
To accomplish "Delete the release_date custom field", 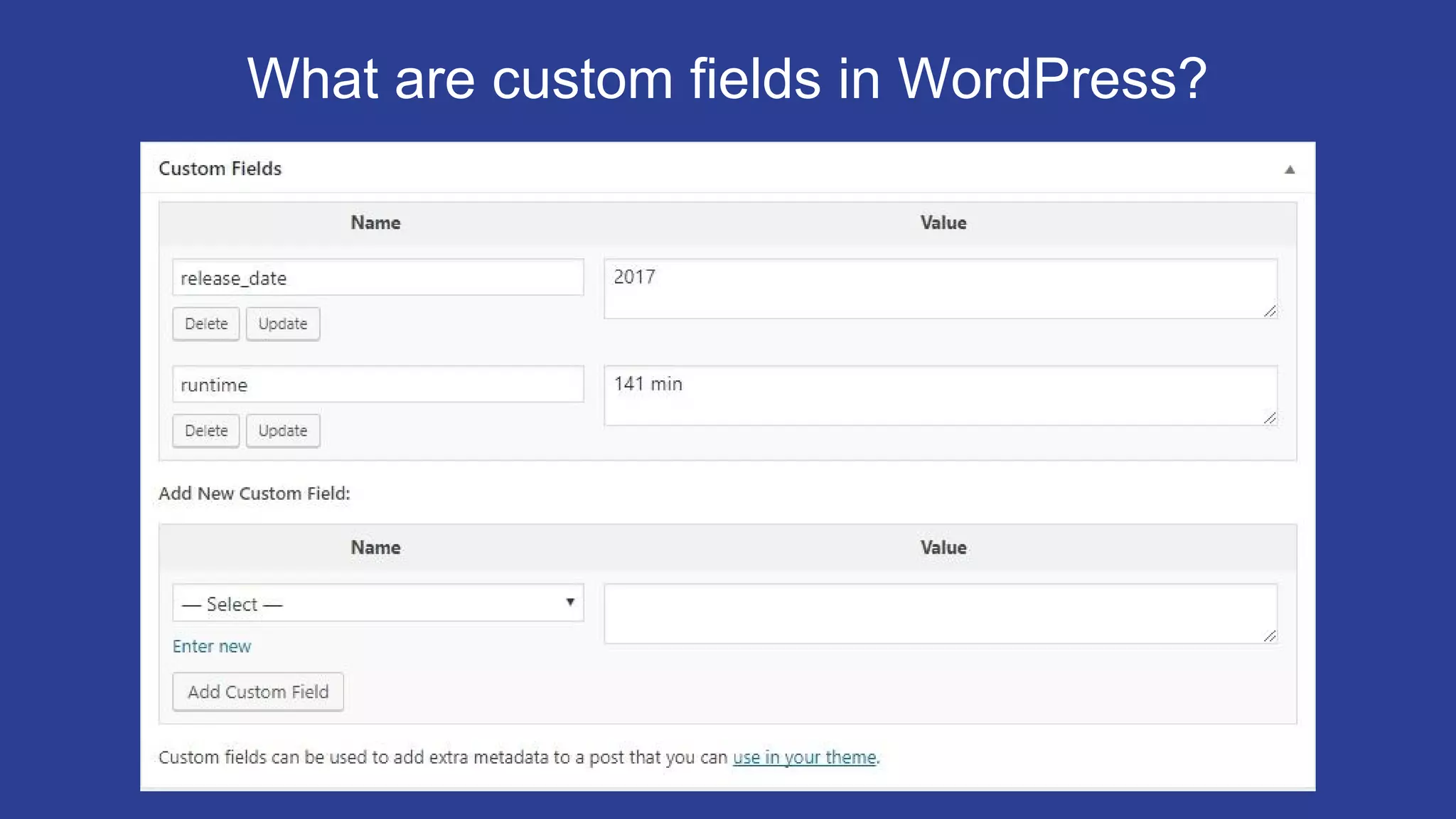I will 206,324.
